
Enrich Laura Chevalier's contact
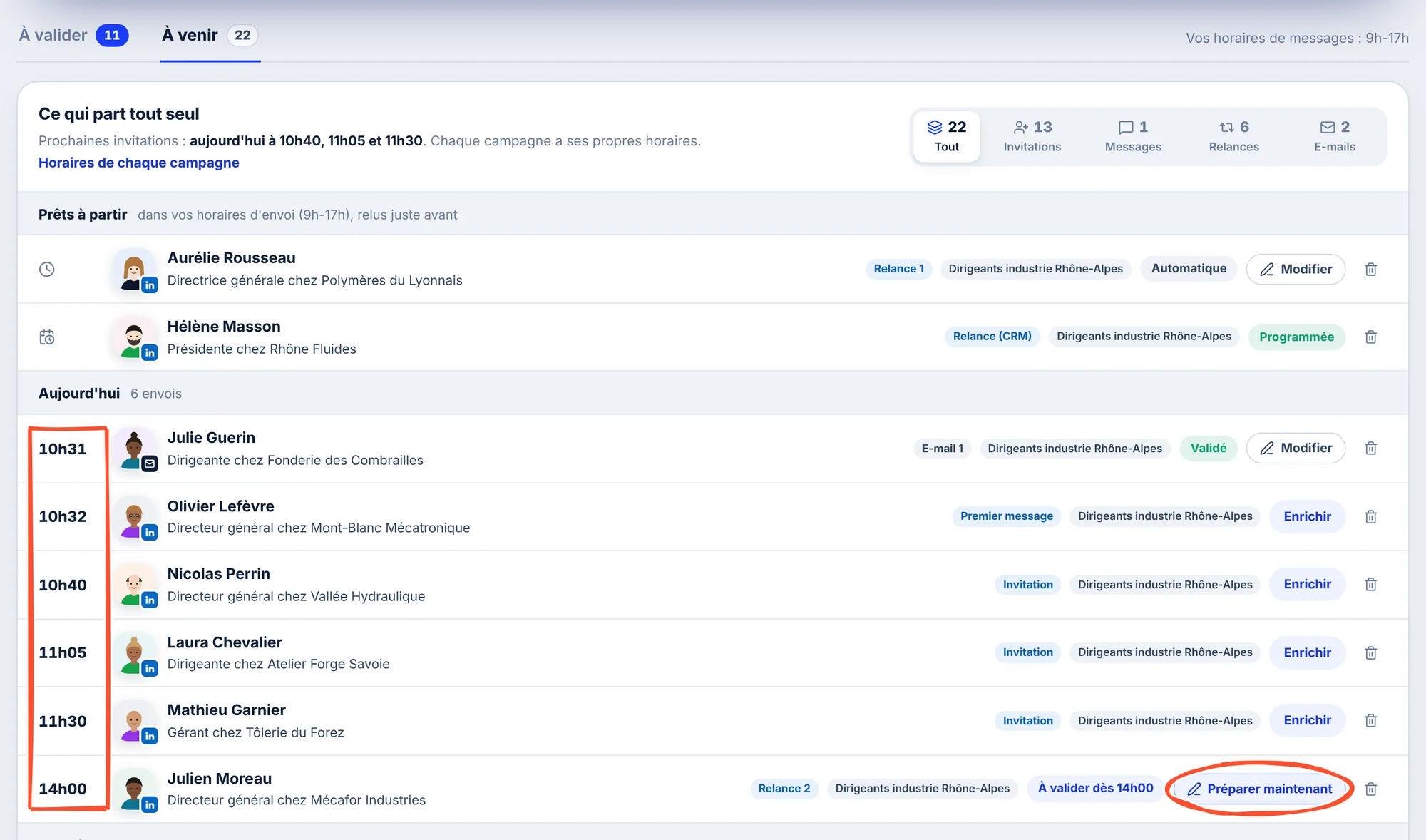1307,652
